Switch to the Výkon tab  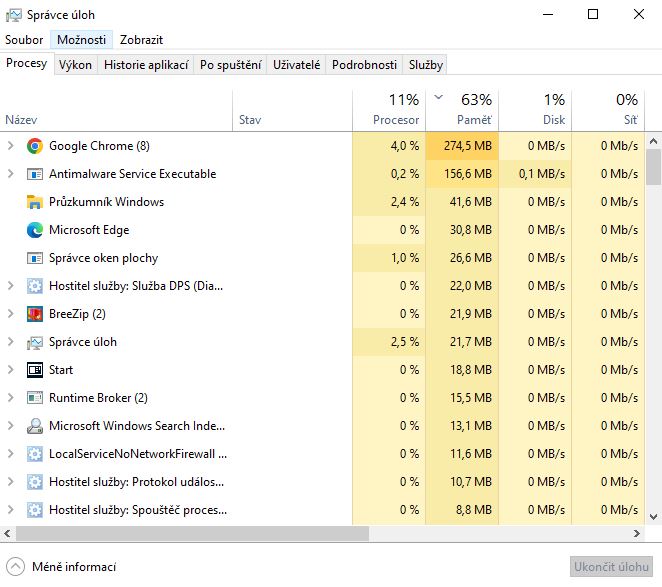(x=75, y=64)
